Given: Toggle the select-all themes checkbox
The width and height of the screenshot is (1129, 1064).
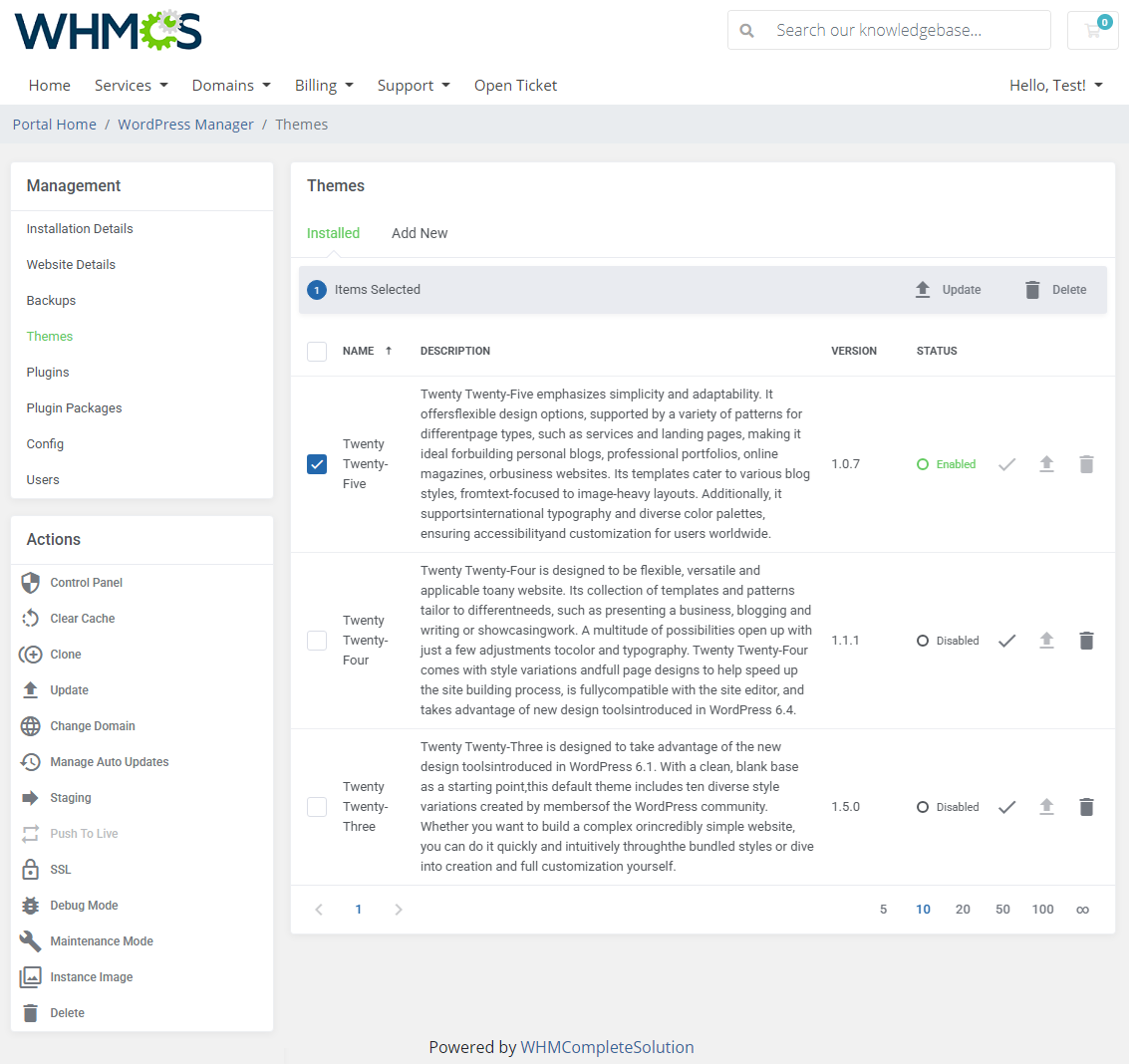Looking at the screenshot, I should 316,351.
